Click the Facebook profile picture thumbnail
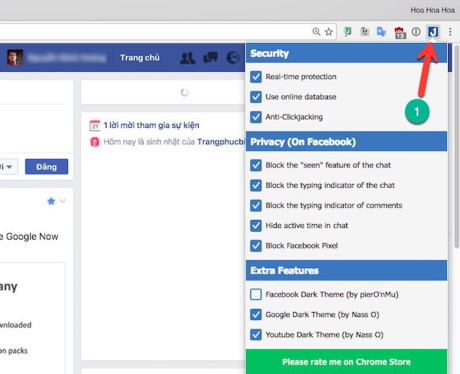Screen dimensions: 460x374 tap(15, 58)
